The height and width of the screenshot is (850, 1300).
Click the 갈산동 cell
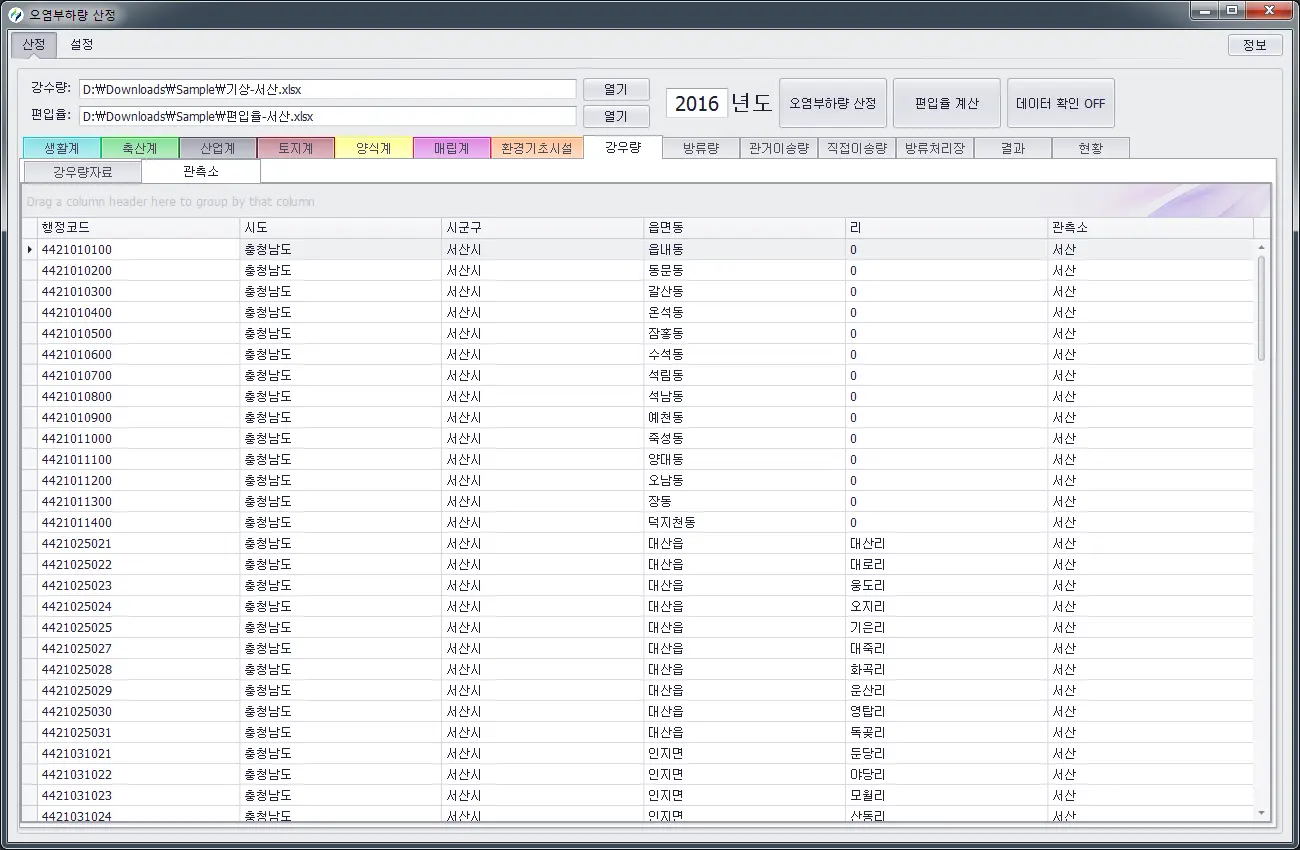(x=745, y=291)
